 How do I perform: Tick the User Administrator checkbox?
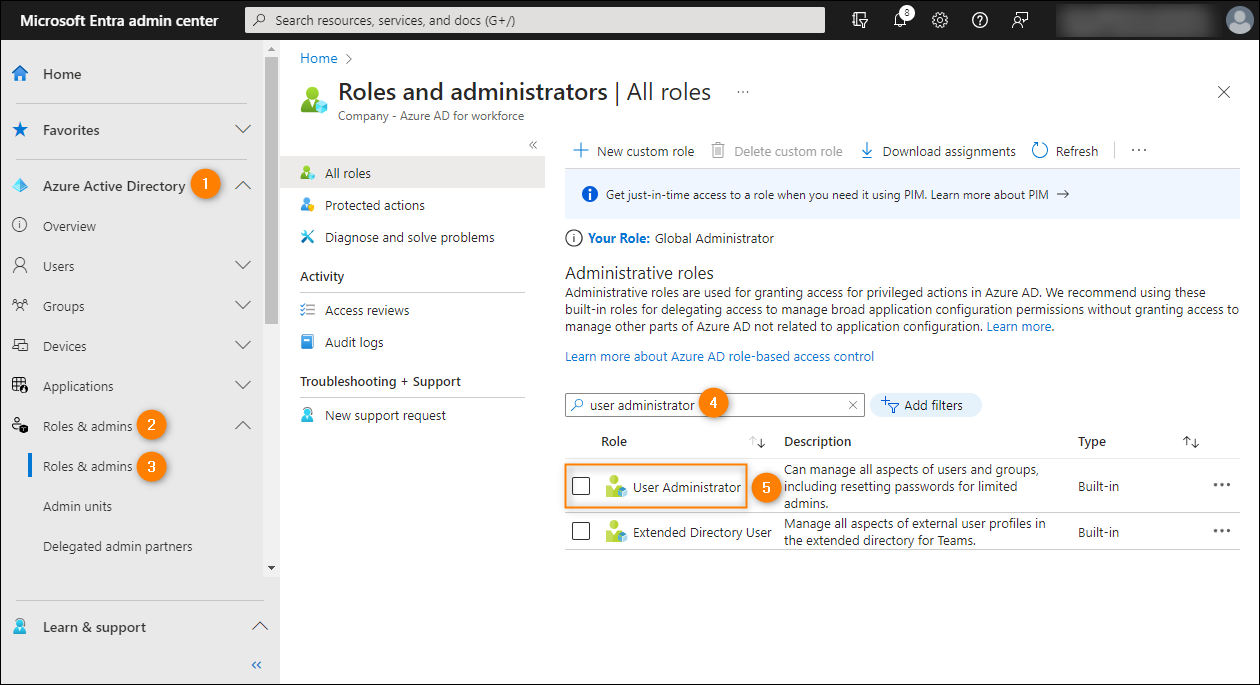581,486
